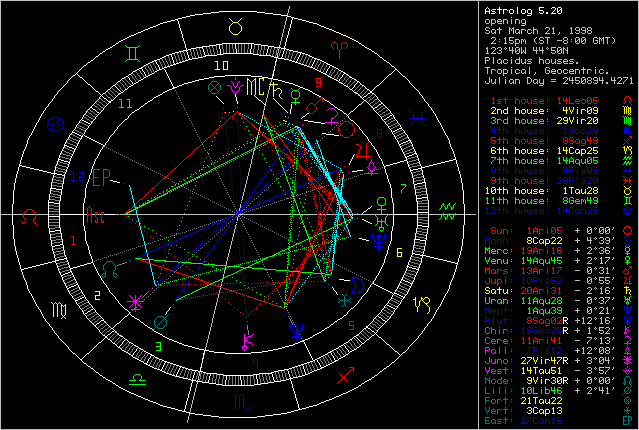Image resolution: width=639 pixels, height=430 pixels.
Task: Click the Jupiter glyph inside the chart wheel
Action: (x=362, y=151)
